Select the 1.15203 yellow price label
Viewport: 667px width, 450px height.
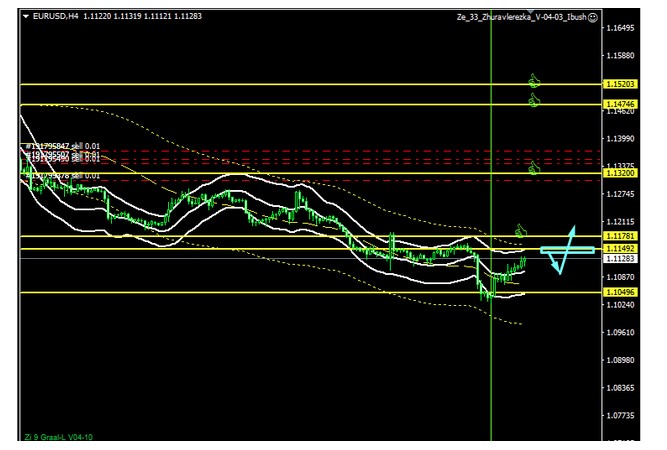tap(620, 85)
